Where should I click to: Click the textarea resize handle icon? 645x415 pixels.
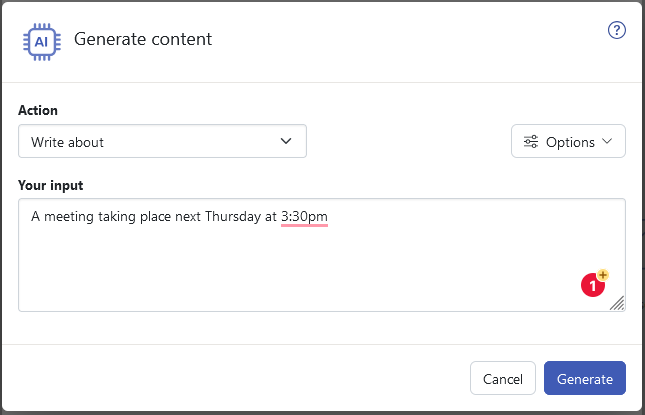click(617, 303)
